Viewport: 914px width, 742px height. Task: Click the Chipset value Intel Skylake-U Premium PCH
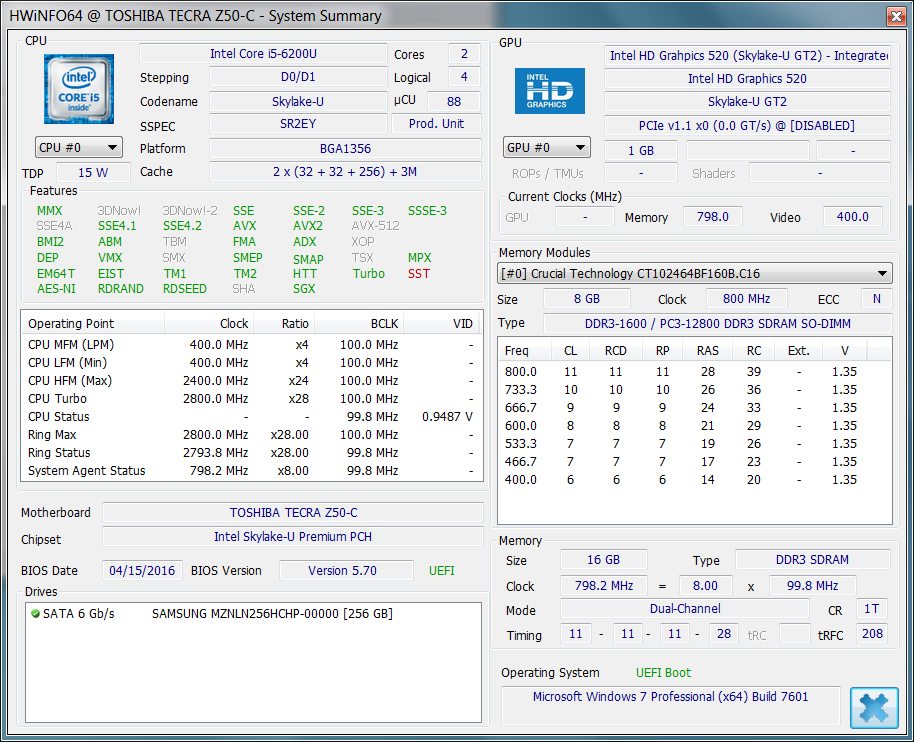(x=293, y=537)
